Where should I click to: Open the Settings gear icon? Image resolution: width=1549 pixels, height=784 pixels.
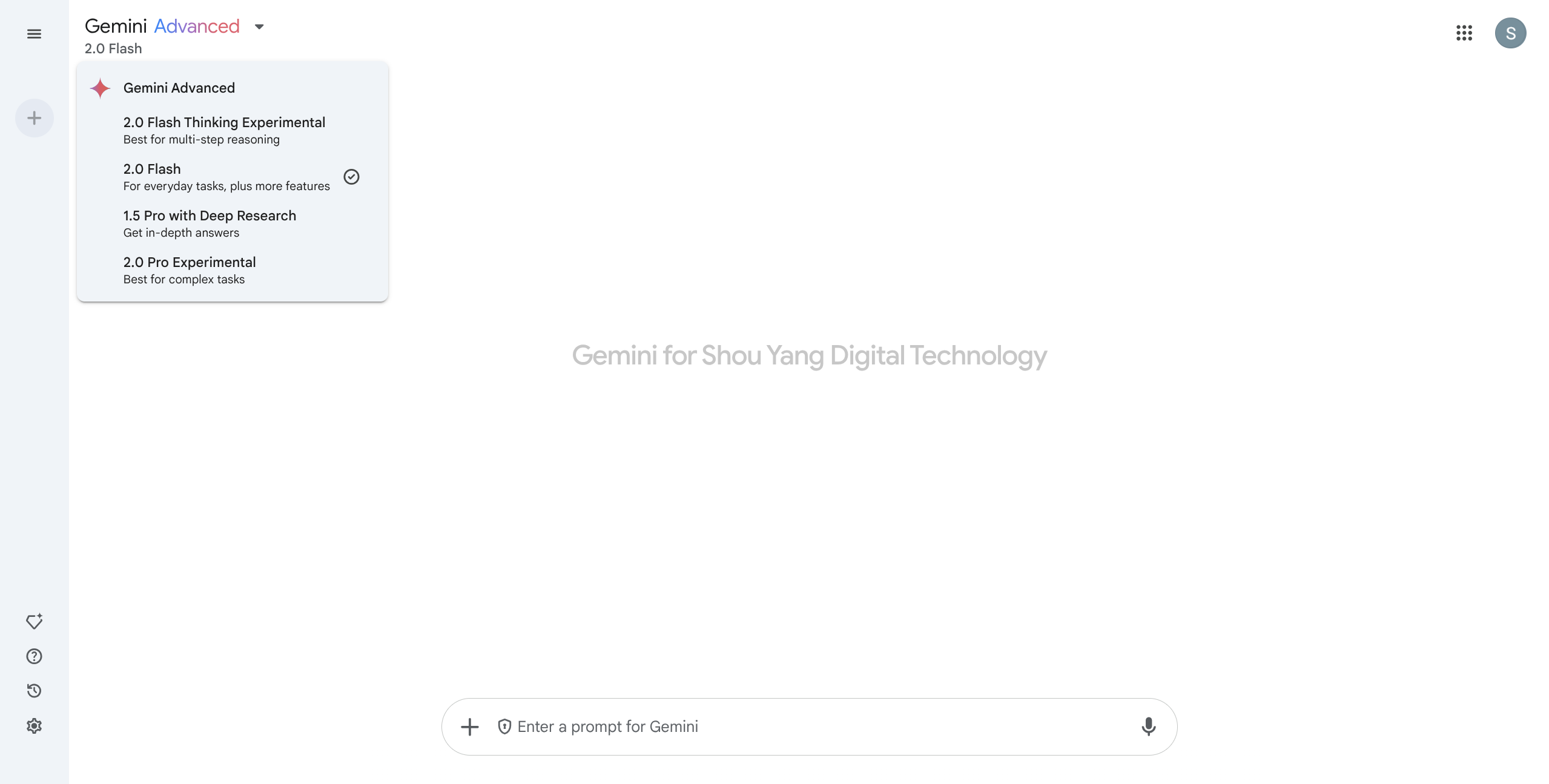point(35,726)
